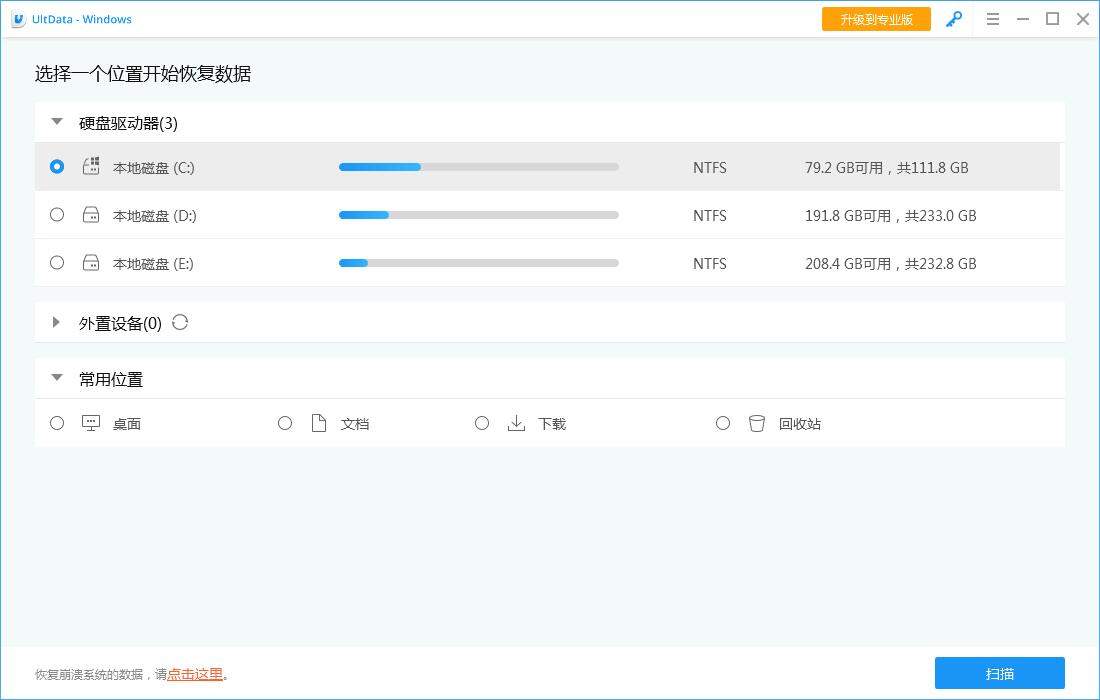
Task: Click the 下载 download icon
Action: tap(516, 423)
